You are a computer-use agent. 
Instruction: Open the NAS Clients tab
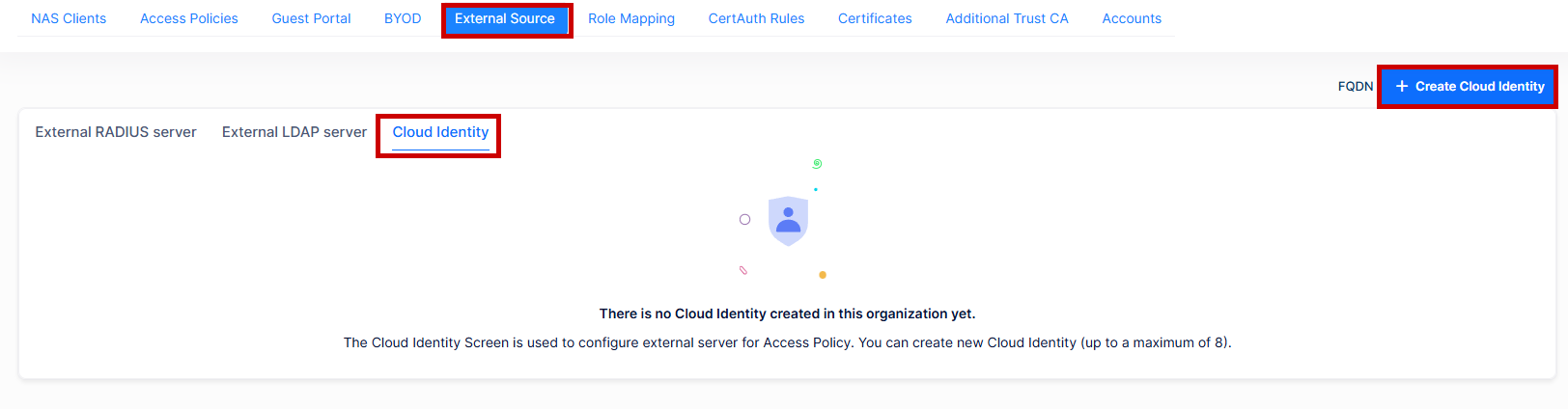click(x=69, y=18)
